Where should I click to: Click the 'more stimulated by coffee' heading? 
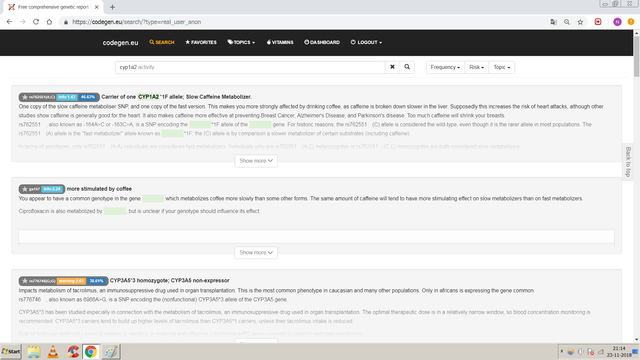[99, 189]
